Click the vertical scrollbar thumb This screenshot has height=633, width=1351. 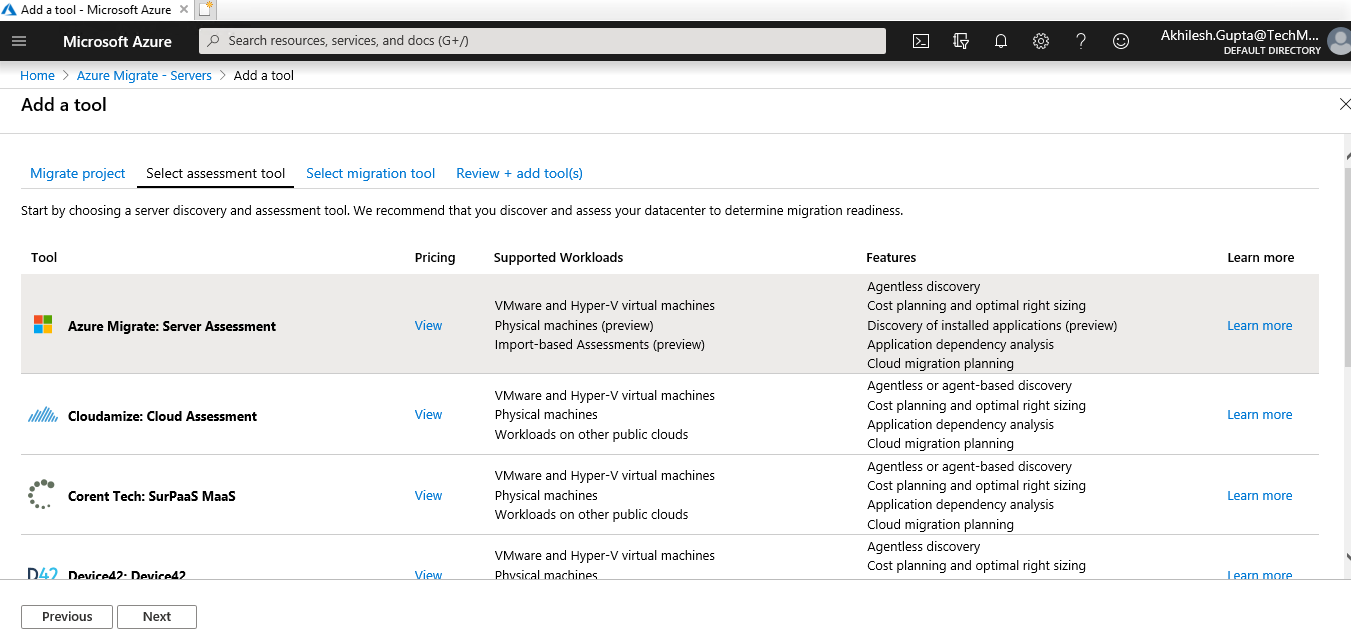pos(1346,265)
